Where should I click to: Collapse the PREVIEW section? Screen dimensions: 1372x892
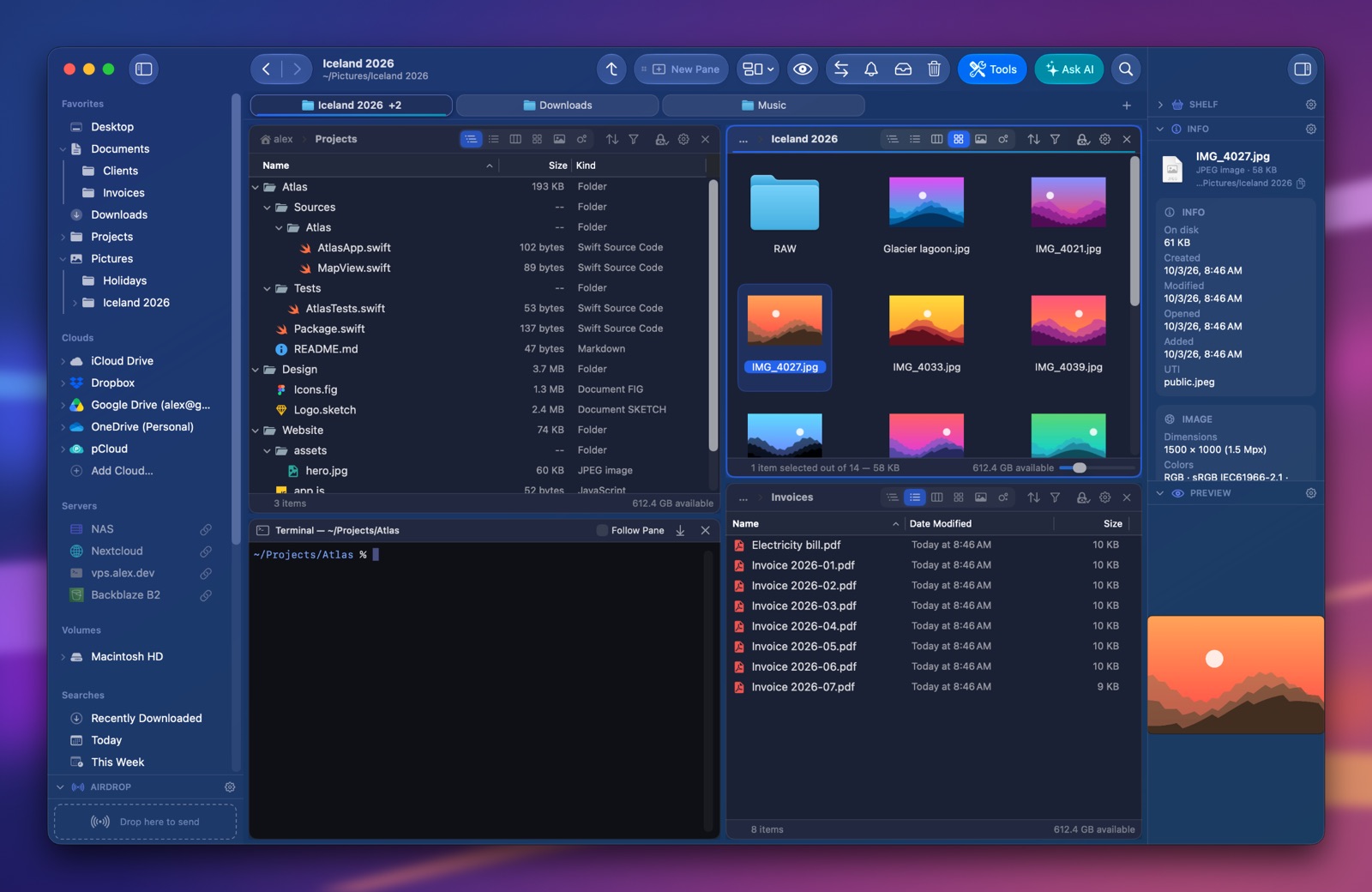[x=1160, y=493]
